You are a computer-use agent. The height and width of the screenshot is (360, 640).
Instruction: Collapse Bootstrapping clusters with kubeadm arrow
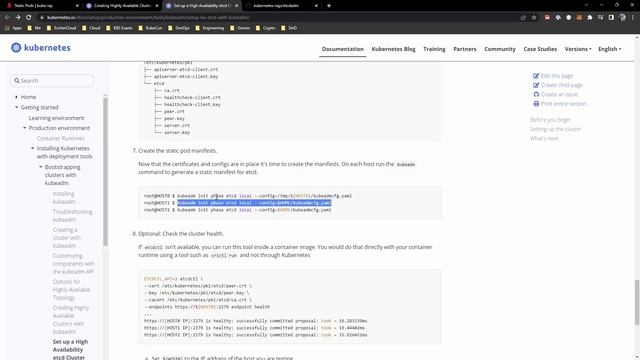pyautogui.click(x=40, y=167)
